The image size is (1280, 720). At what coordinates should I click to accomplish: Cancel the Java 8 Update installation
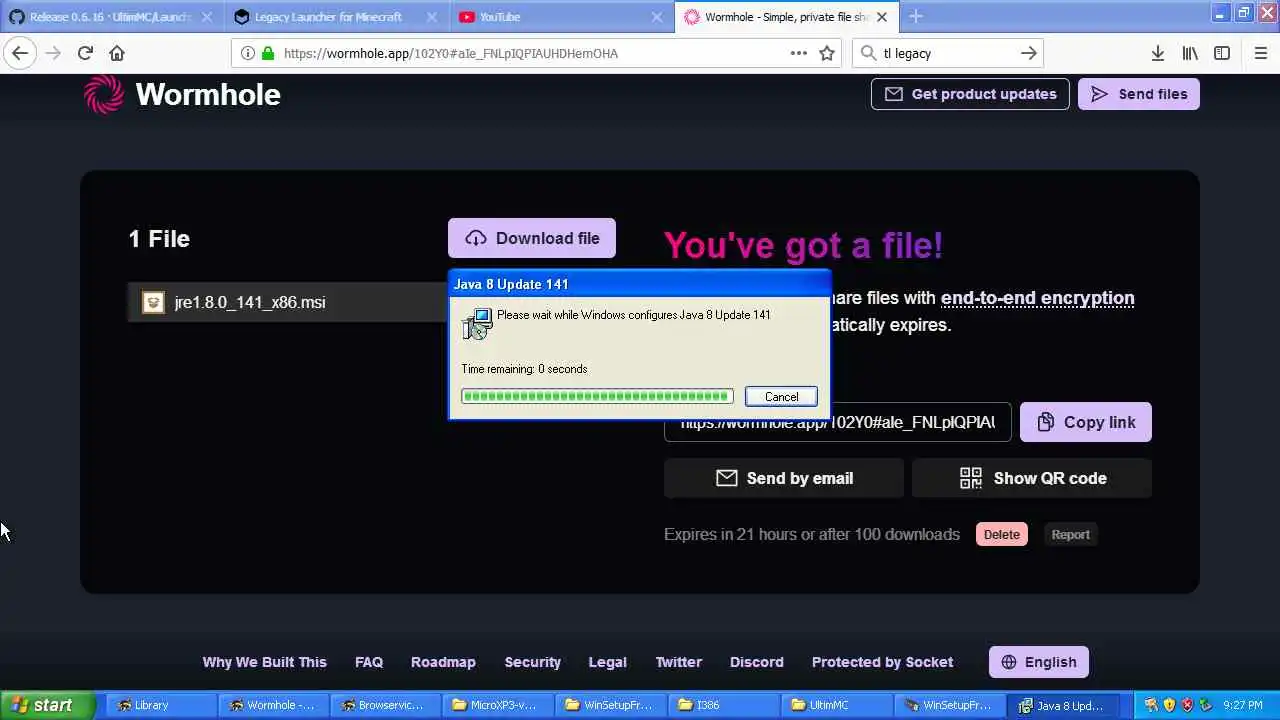[x=781, y=397]
